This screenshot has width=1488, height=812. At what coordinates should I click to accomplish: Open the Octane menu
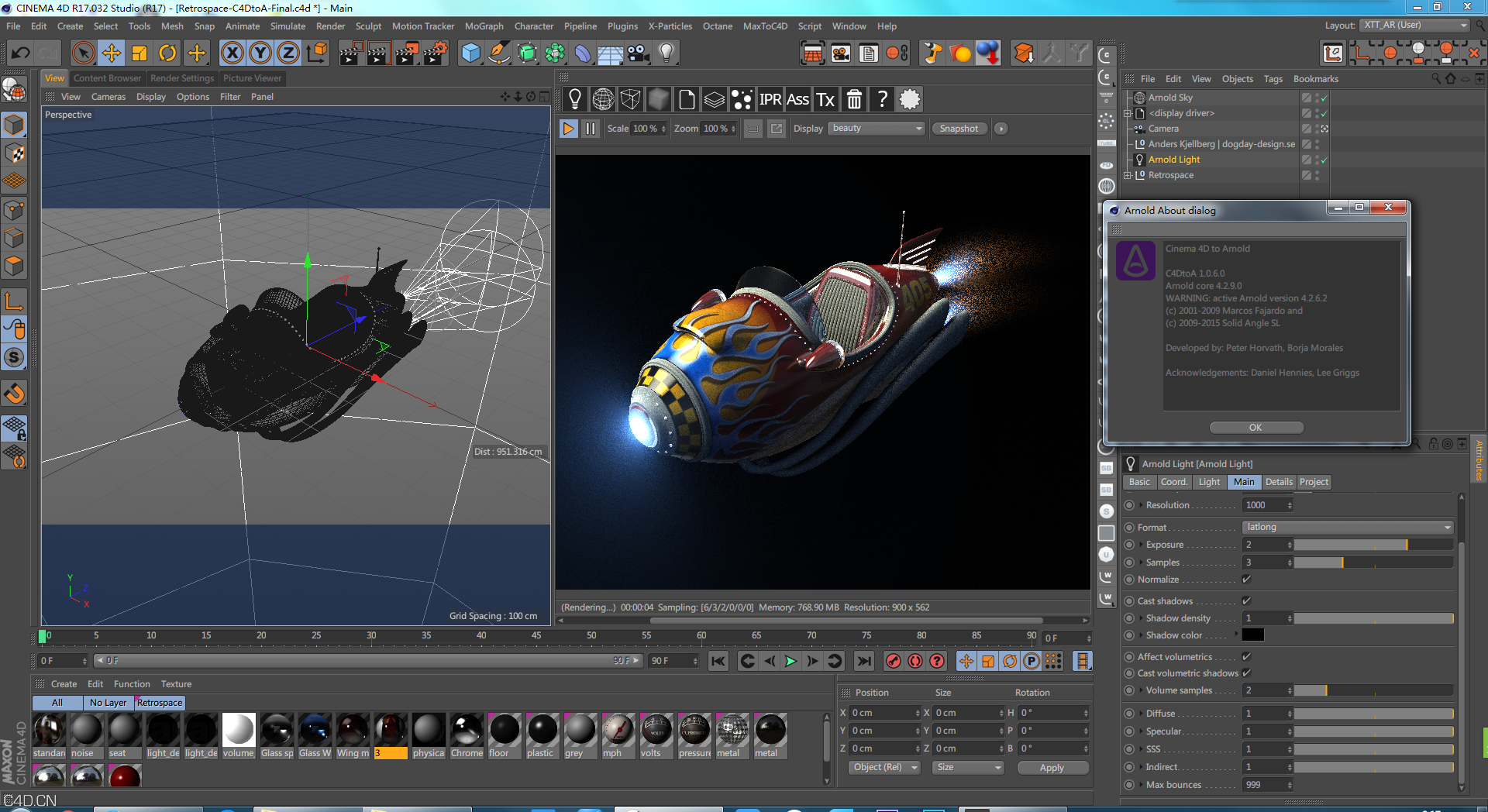pyautogui.click(x=718, y=26)
